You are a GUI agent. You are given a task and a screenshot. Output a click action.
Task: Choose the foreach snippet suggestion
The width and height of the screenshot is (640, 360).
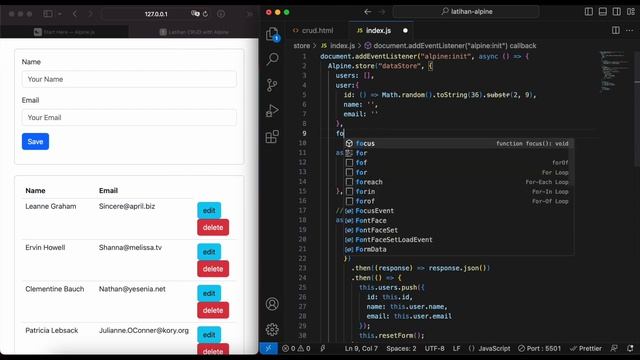coord(458,182)
